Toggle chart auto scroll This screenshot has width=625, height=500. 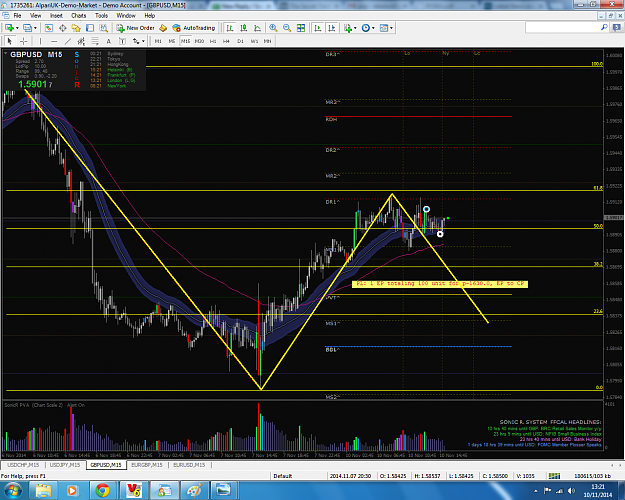coord(318,28)
